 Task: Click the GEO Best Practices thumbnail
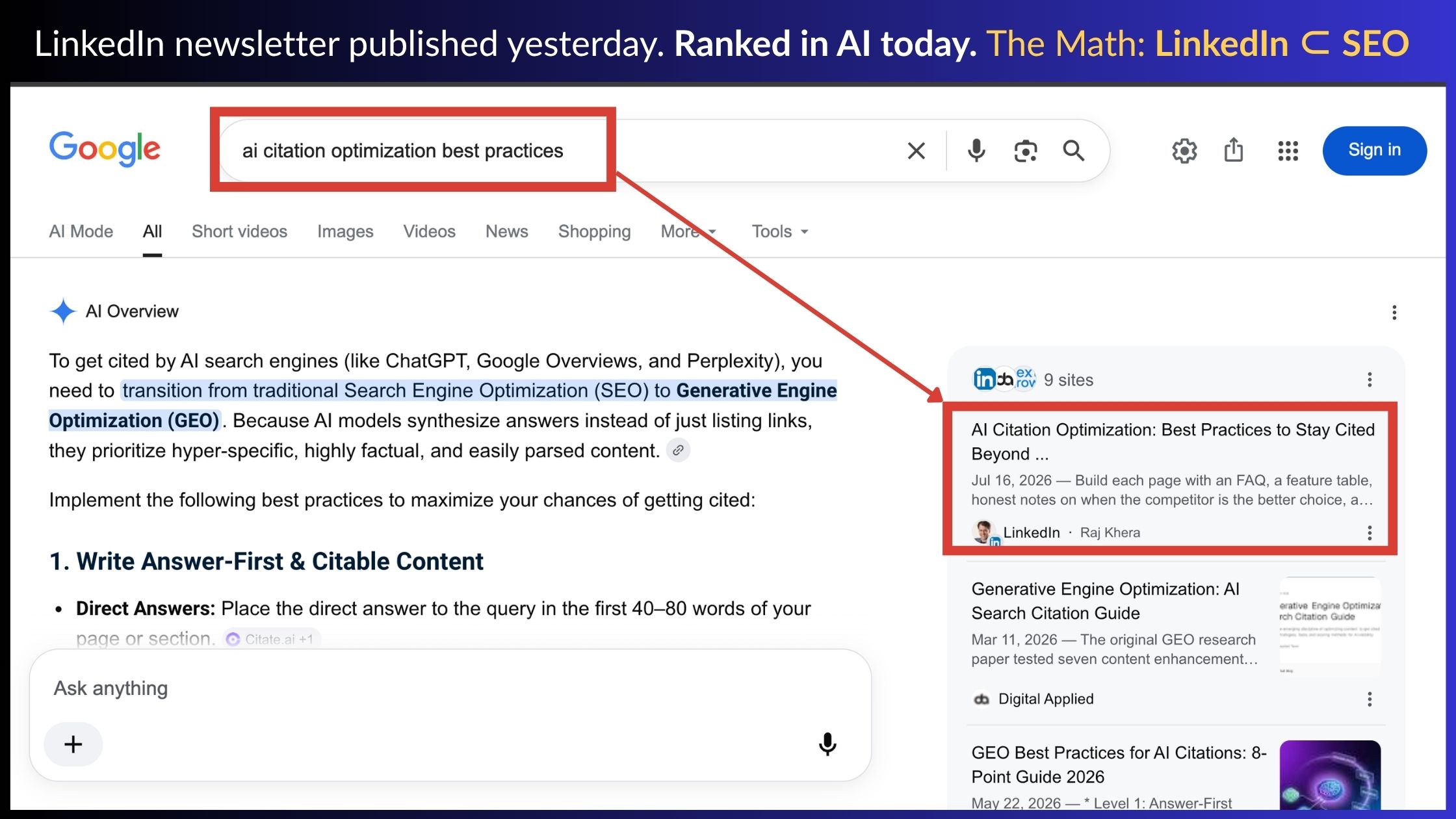tap(1330, 775)
